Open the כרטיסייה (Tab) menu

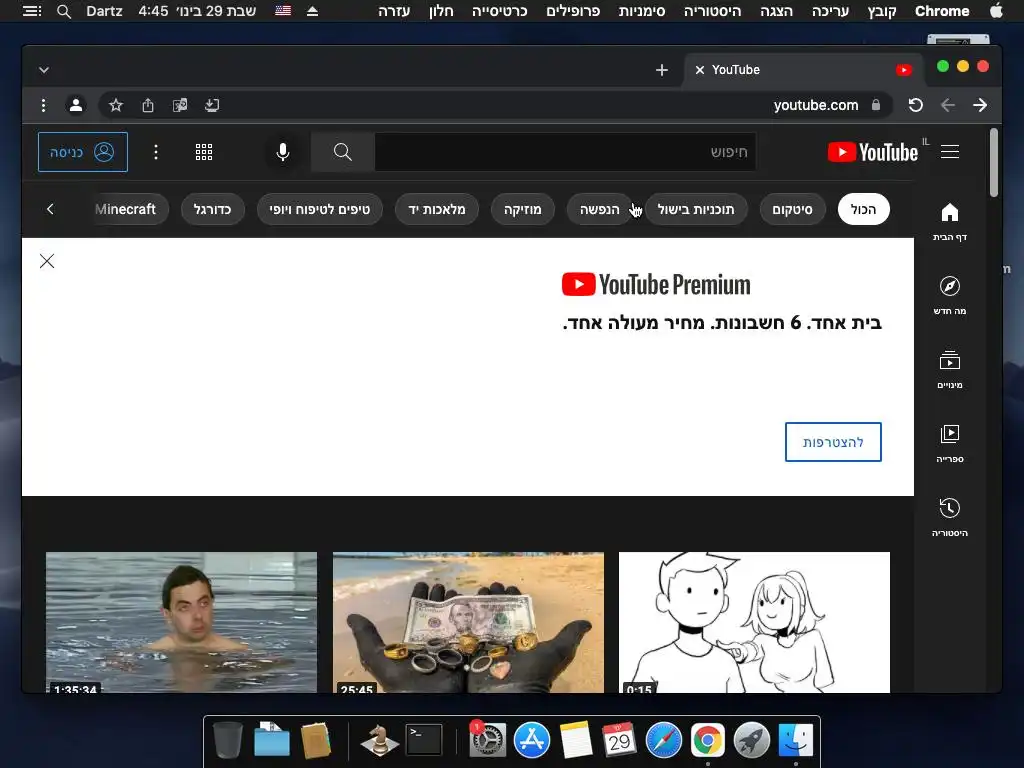click(x=500, y=11)
